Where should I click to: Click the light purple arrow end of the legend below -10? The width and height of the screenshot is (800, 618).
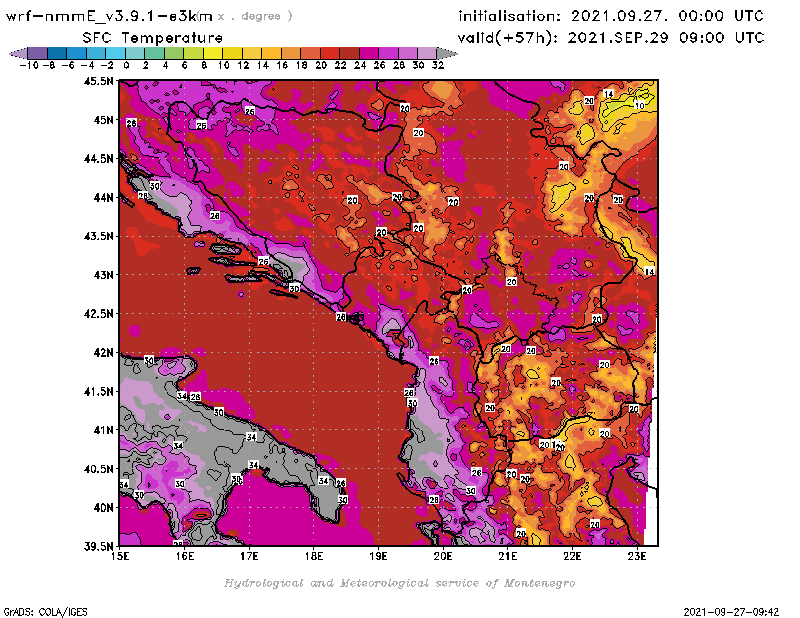tap(19, 54)
